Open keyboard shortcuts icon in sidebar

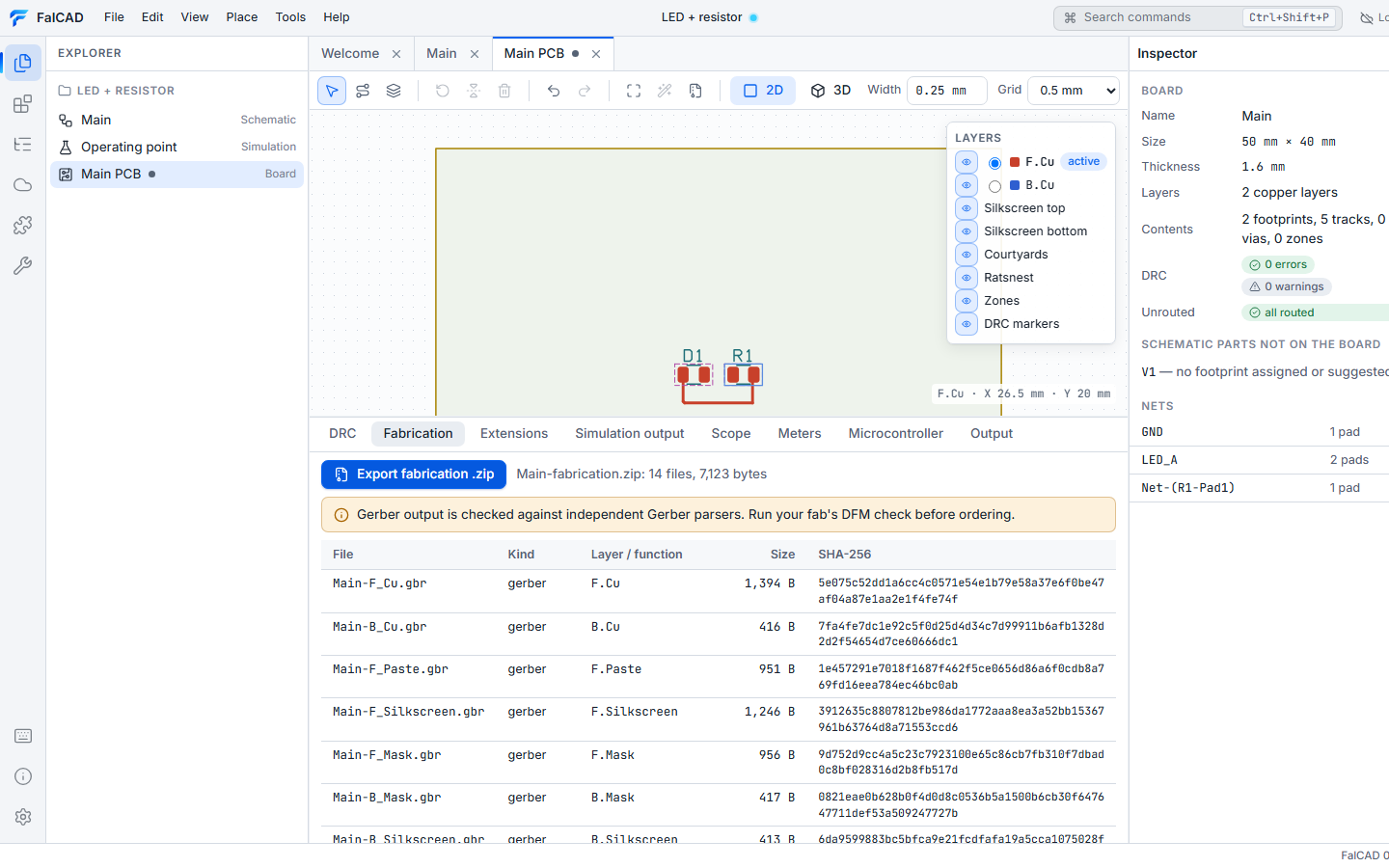(23, 736)
